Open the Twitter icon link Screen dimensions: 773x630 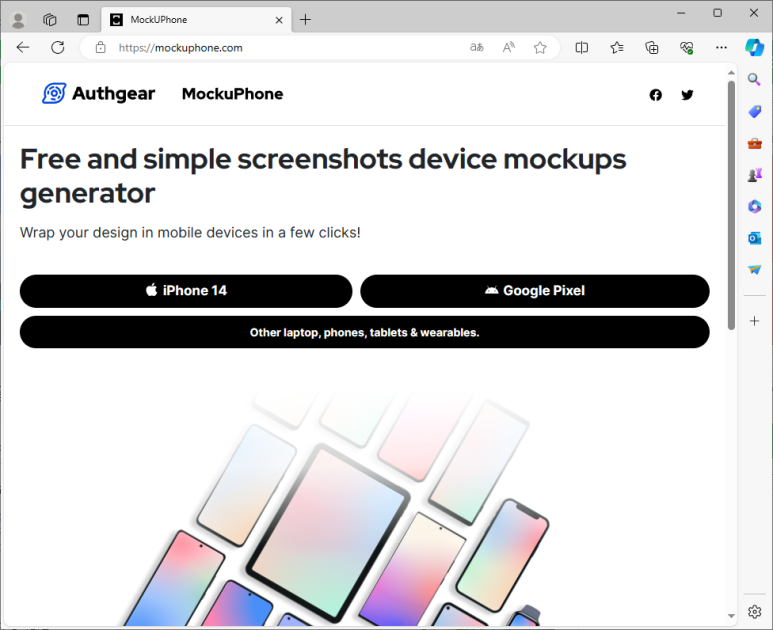(687, 95)
